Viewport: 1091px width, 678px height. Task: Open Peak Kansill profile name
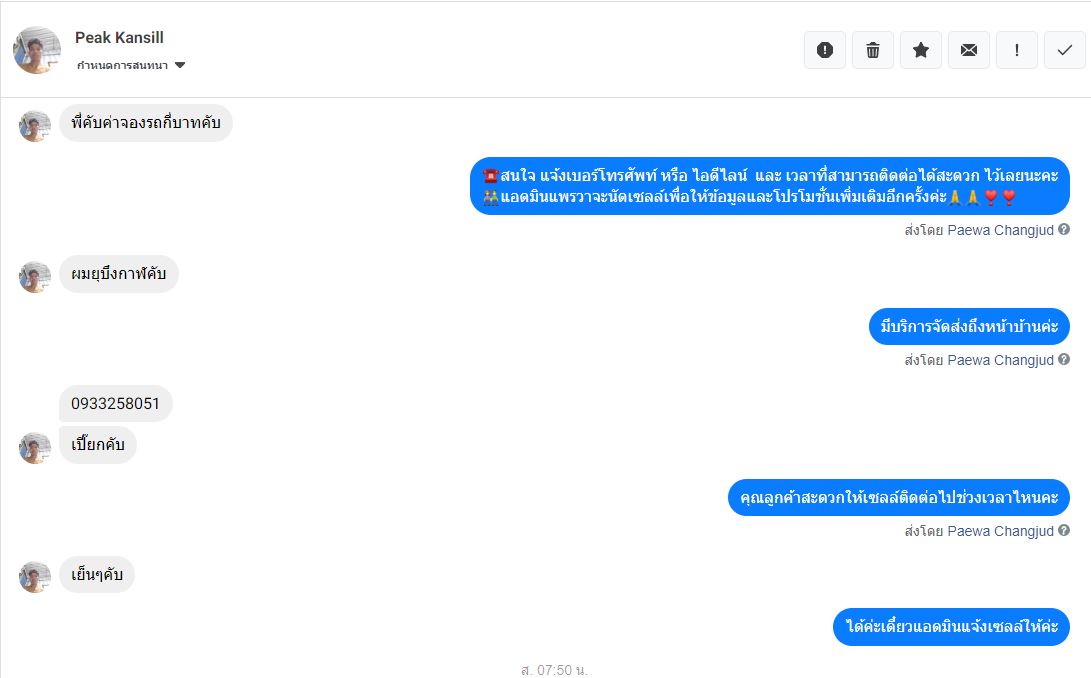120,38
